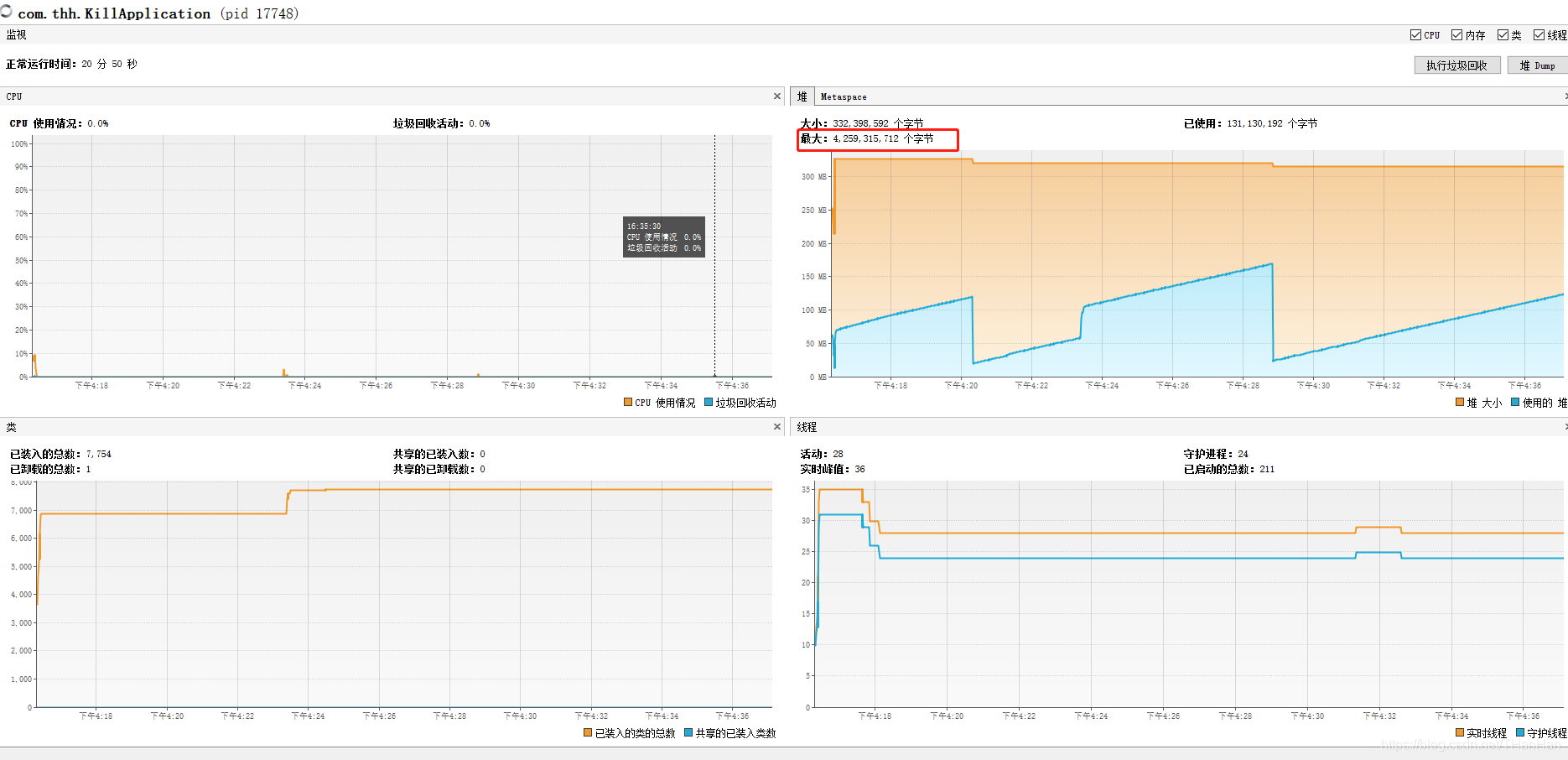This screenshot has height=760, width=1568.
Task: Click the 执行垃圾回收 button
Action: 1456,65
